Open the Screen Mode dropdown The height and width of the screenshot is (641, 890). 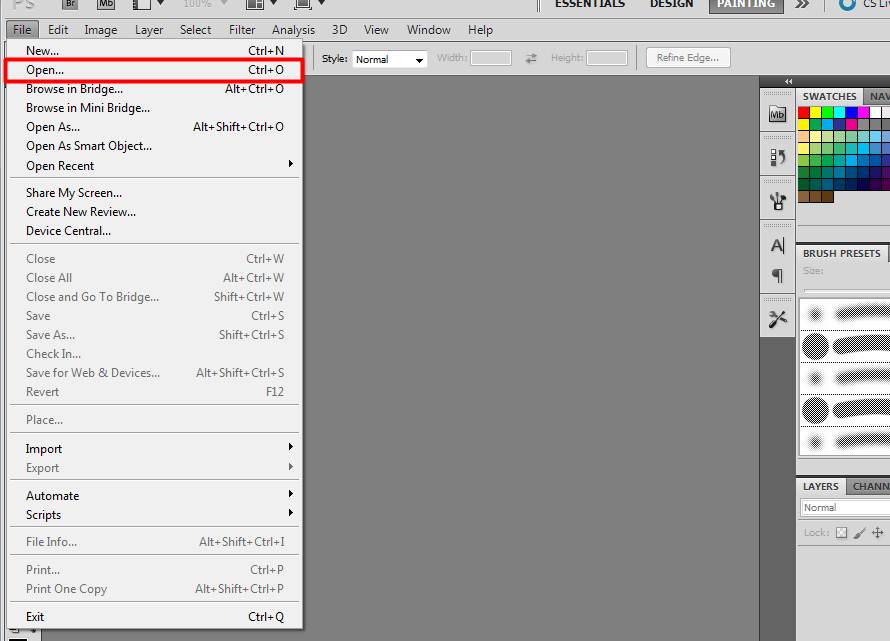click(309, 5)
